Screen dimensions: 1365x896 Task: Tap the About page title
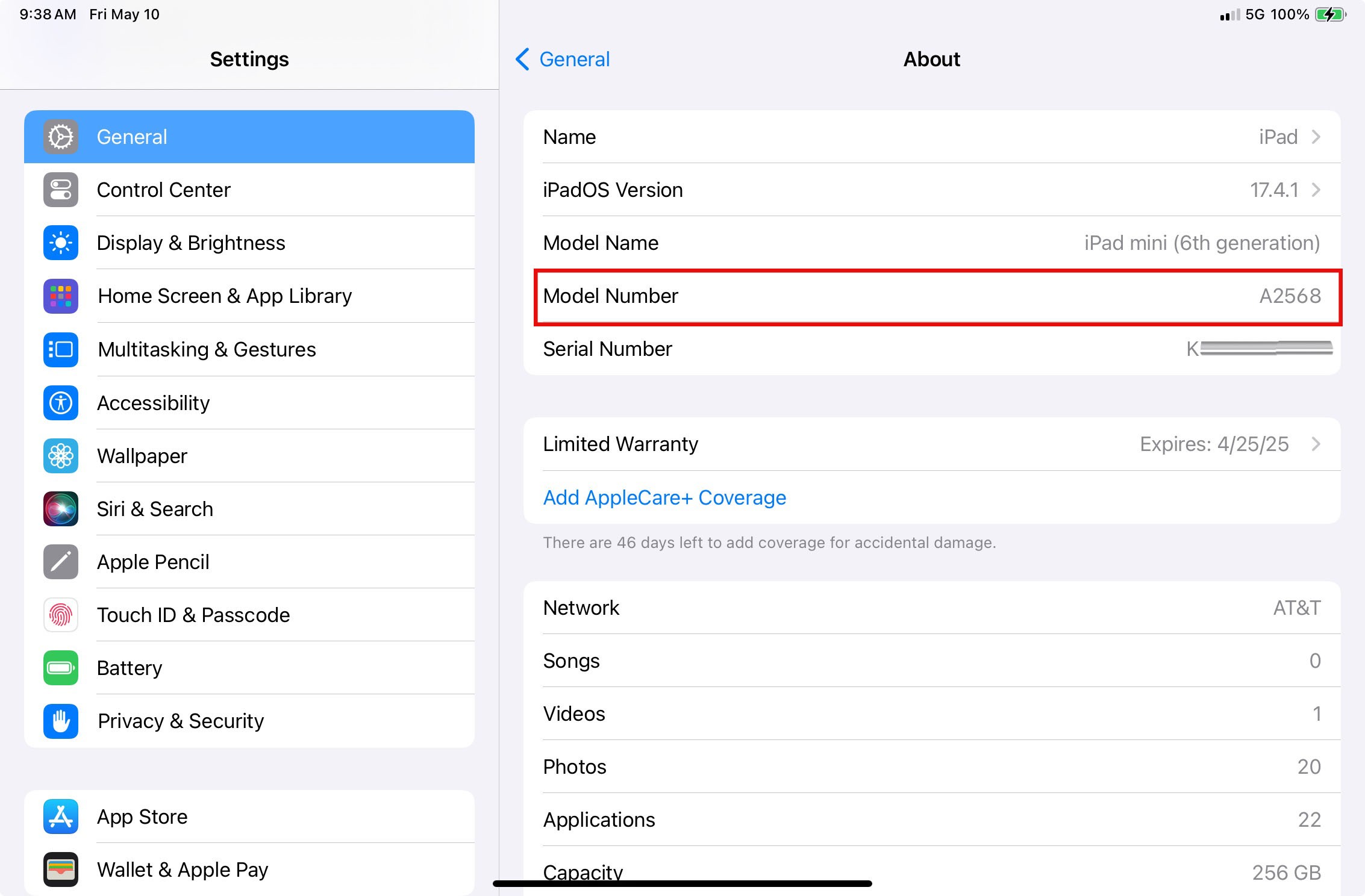932,59
